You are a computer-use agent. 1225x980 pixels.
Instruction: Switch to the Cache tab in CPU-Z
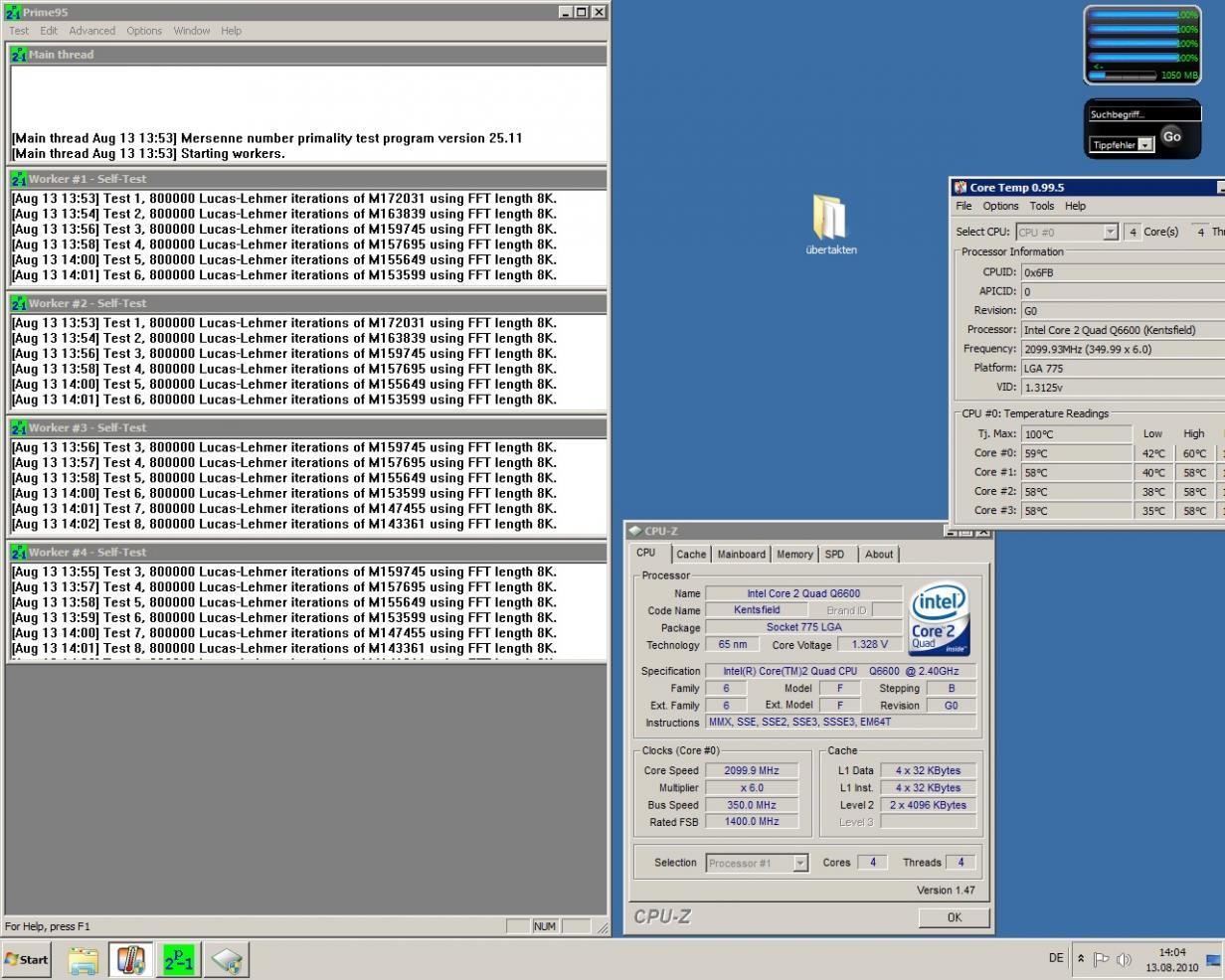coord(691,555)
